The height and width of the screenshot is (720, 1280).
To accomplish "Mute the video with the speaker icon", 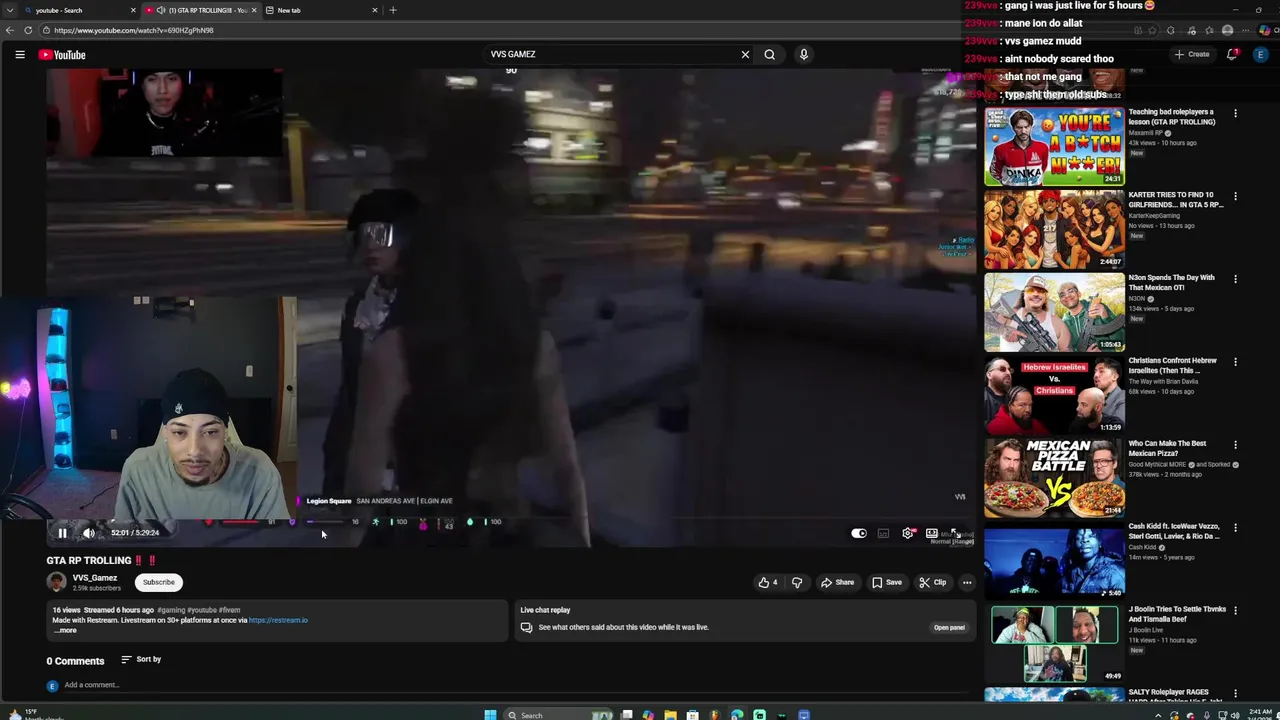I will (88, 533).
